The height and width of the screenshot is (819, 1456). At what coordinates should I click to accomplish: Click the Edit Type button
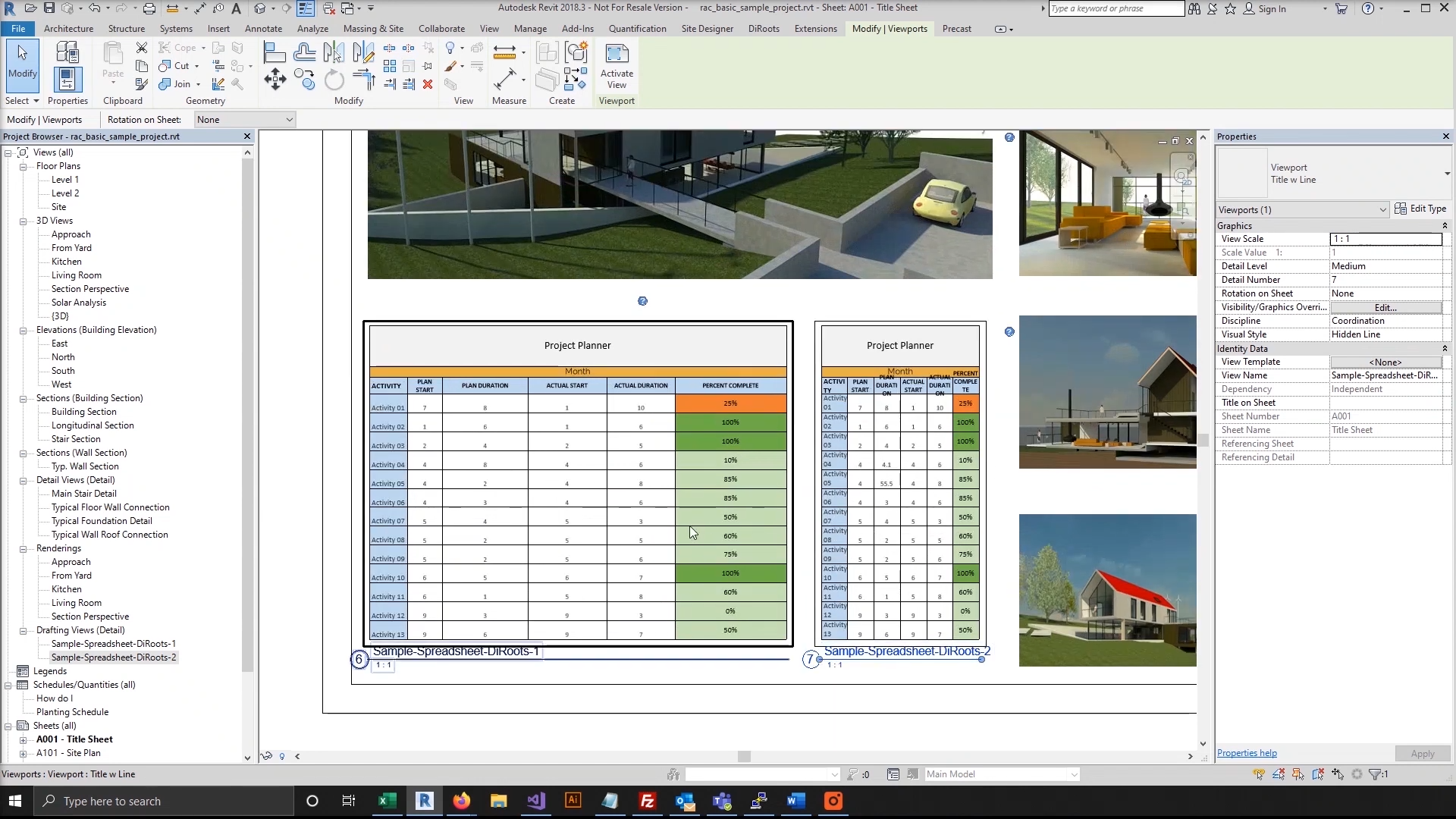coord(1420,209)
